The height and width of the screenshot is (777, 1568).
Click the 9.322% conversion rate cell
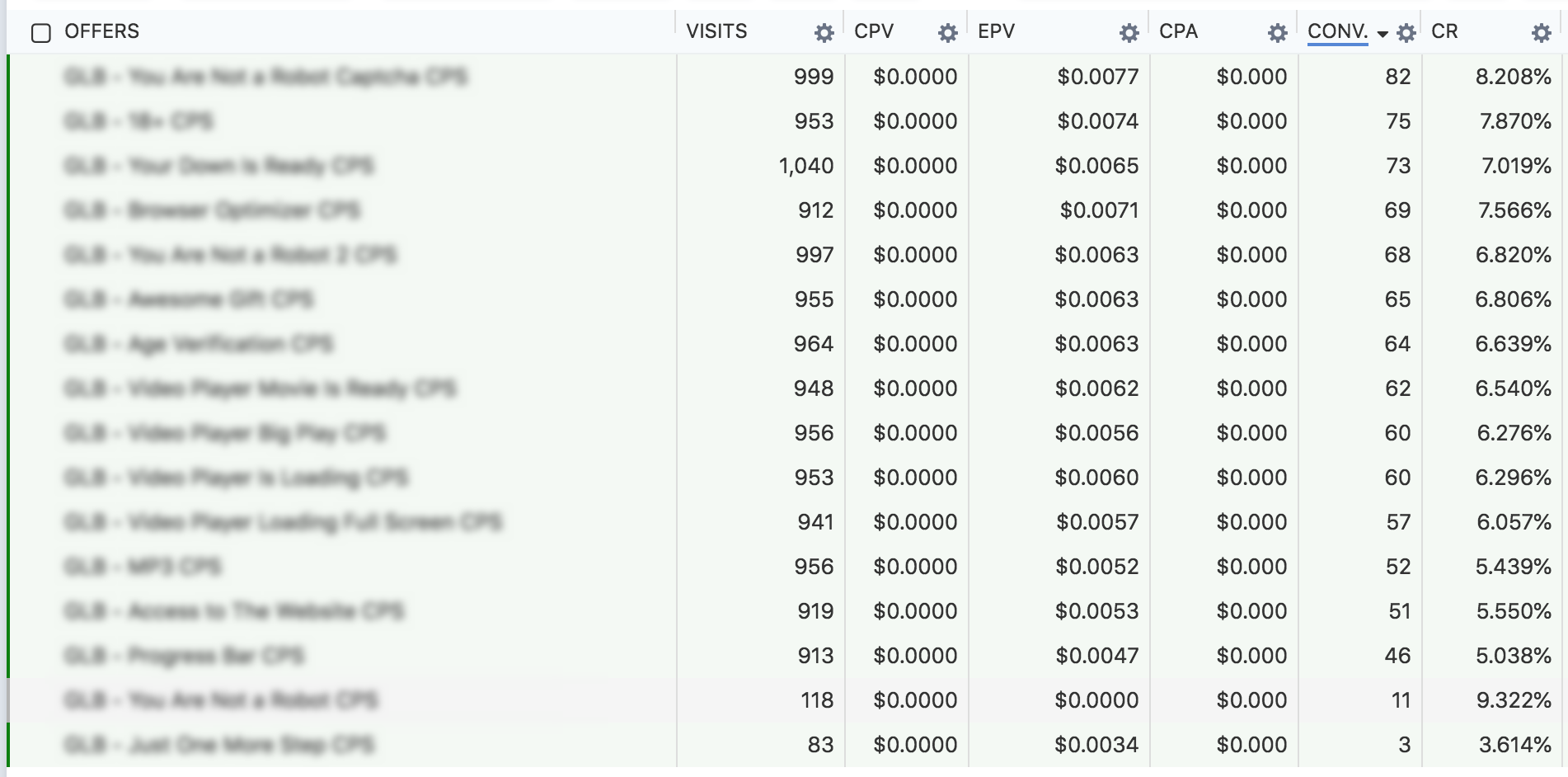[x=1514, y=700]
